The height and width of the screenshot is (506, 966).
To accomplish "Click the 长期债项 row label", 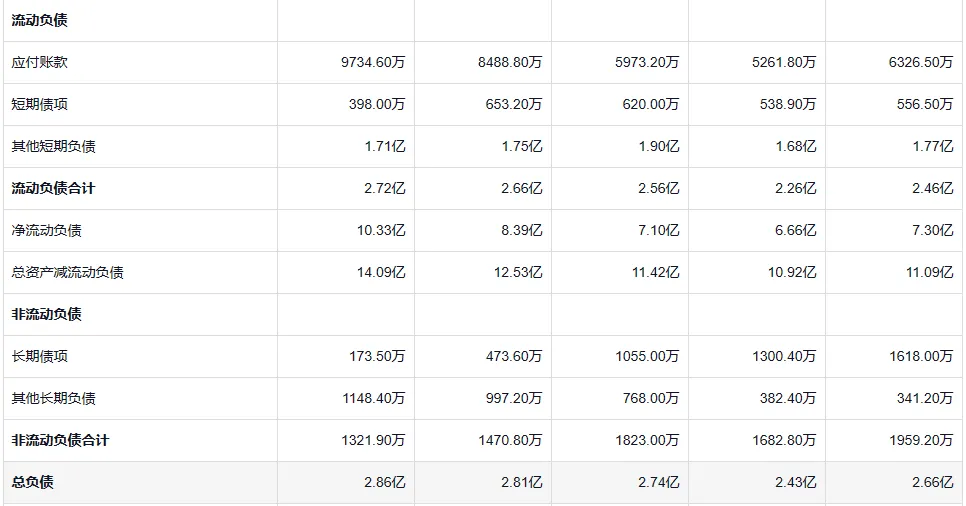I will (40, 356).
